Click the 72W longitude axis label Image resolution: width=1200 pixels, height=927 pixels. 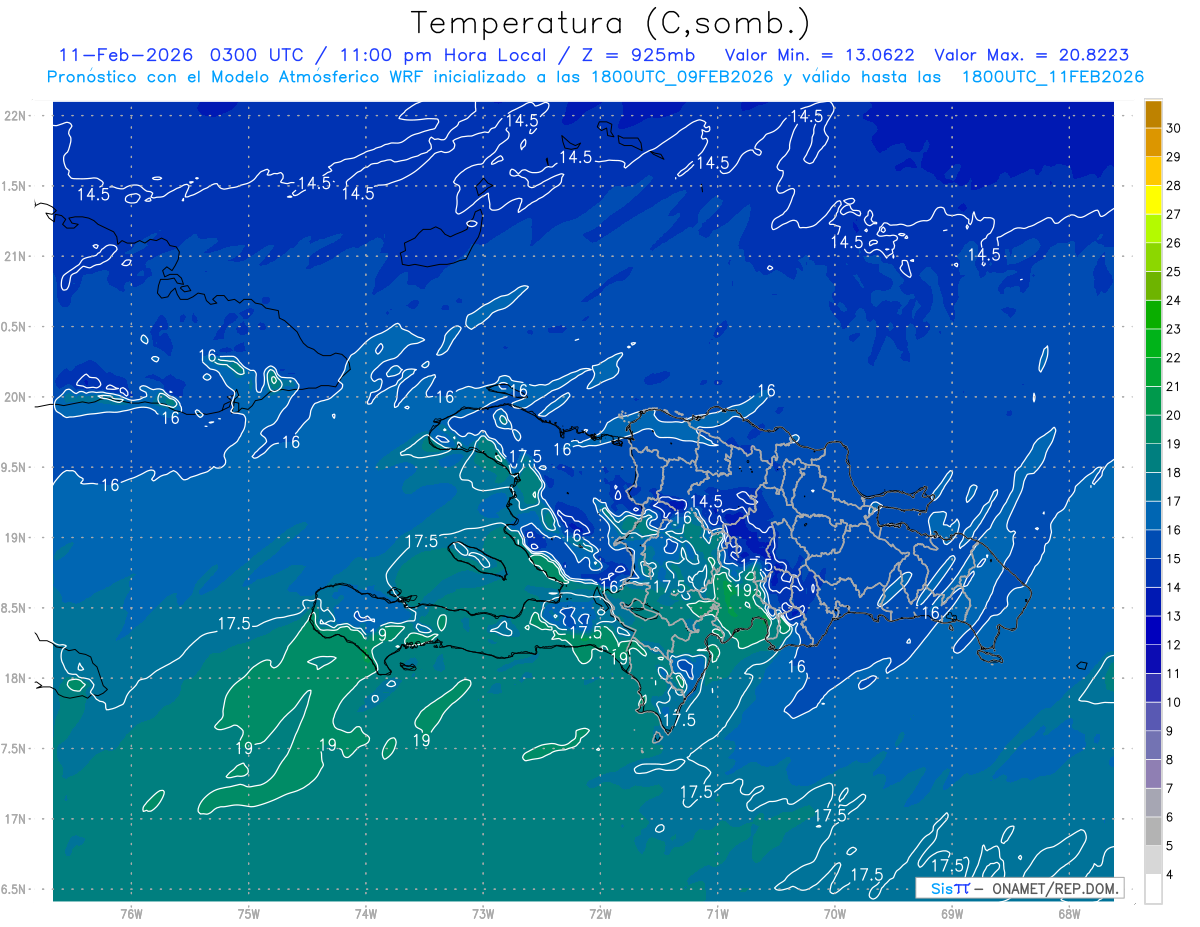[600, 914]
